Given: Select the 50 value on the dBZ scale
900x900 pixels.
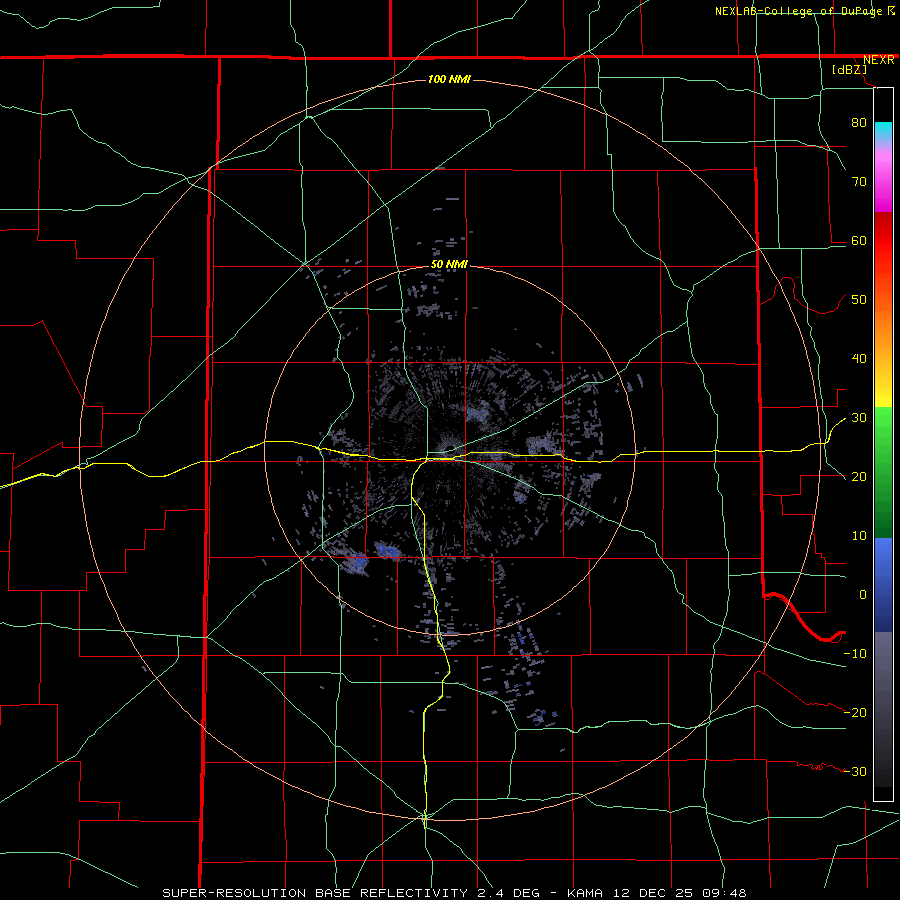Looking at the screenshot, I should click(x=859, y=300).
